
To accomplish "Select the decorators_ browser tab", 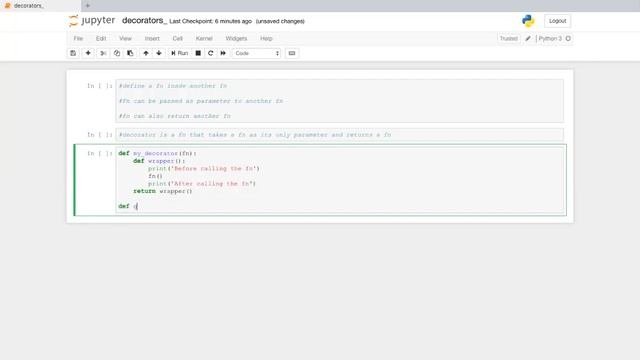I will tap(40, 6).
